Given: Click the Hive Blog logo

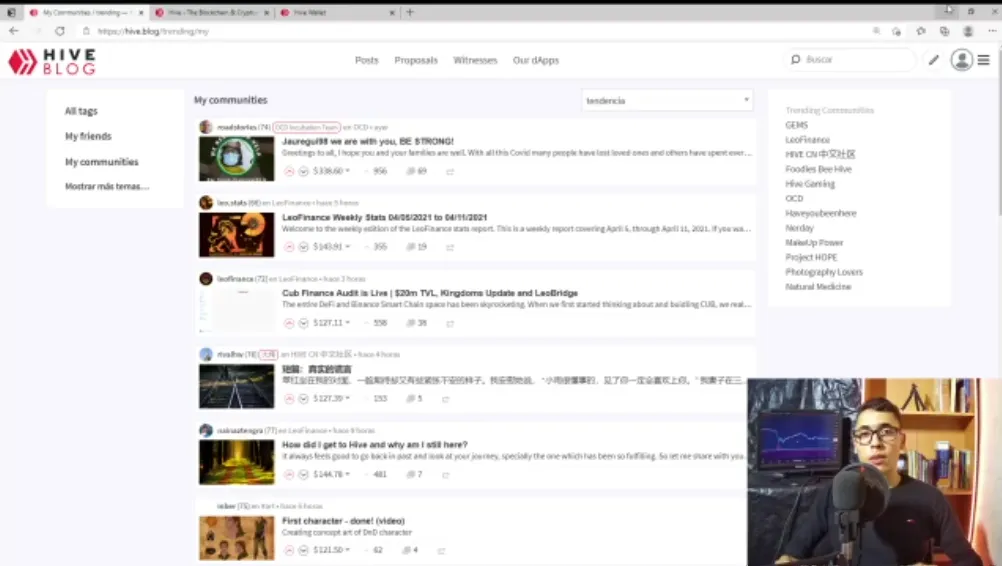Looking at the screenshot, I should tap(52, 61).
